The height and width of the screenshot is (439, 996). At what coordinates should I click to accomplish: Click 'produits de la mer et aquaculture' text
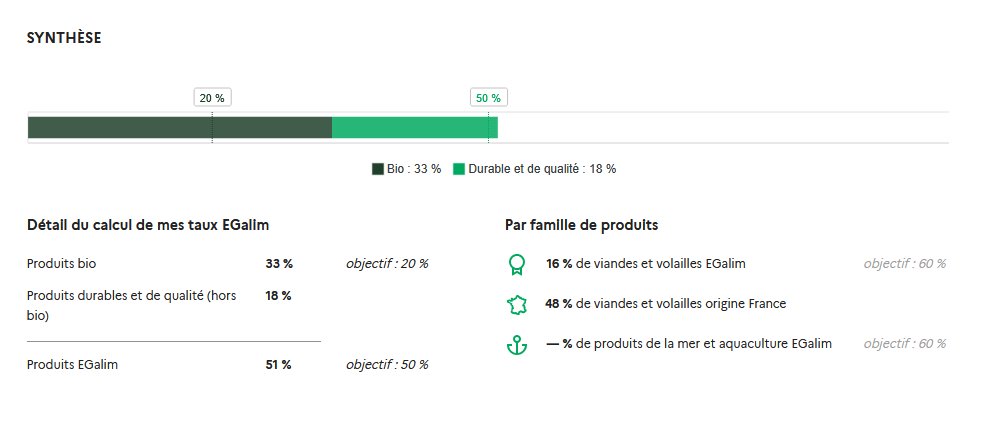point(704,344)
